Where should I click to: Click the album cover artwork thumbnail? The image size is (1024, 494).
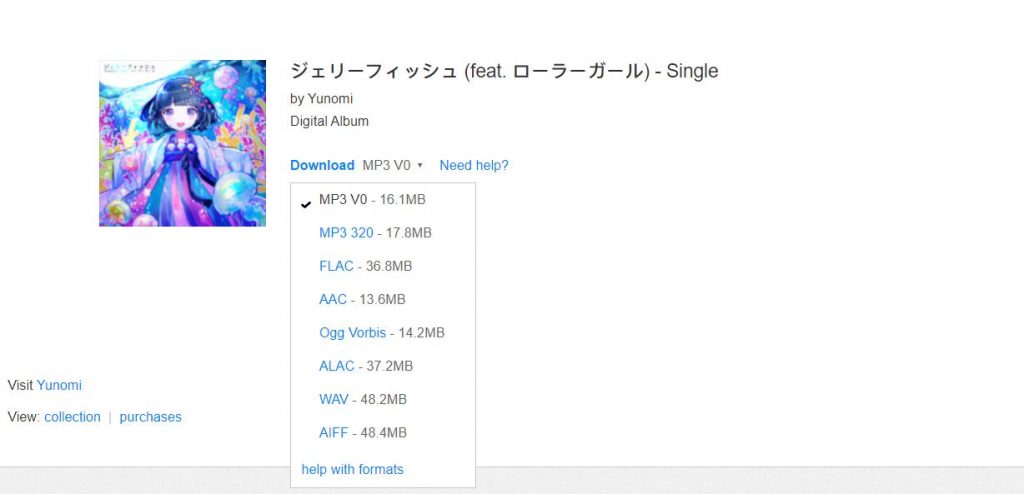tap(182, 143)
